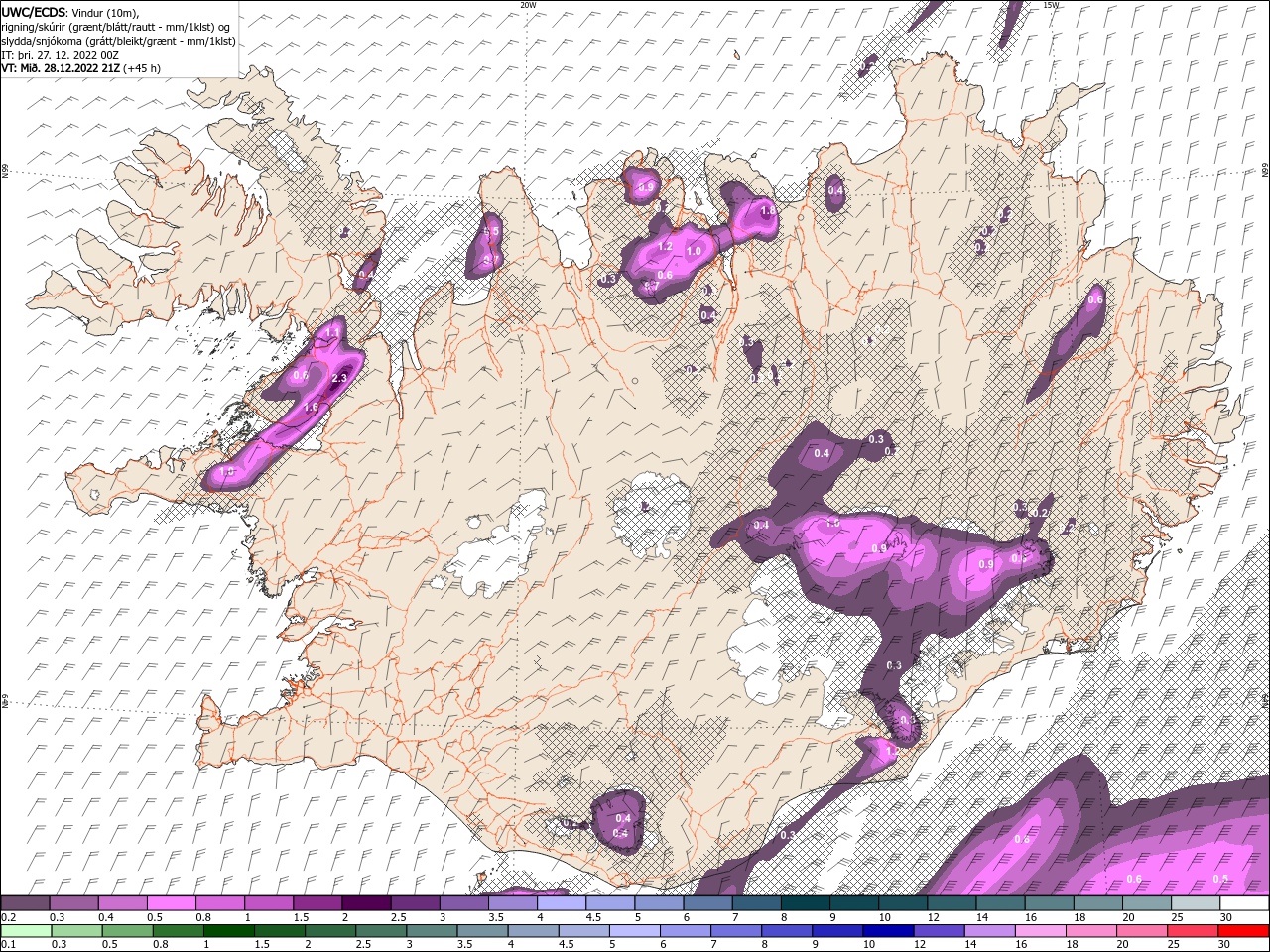Click the 0.1 label in the lower legend row
This screenshot has height=952, width=1270.
7,945
